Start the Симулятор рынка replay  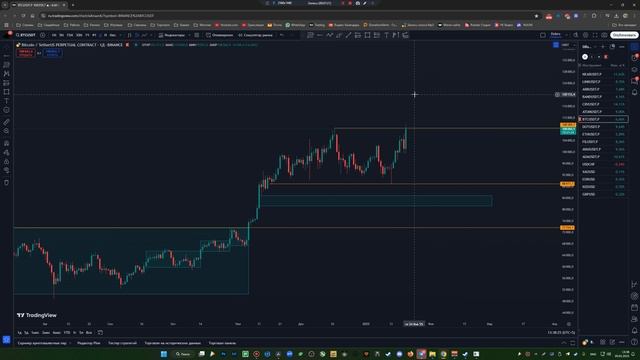[x=255, y=35]
